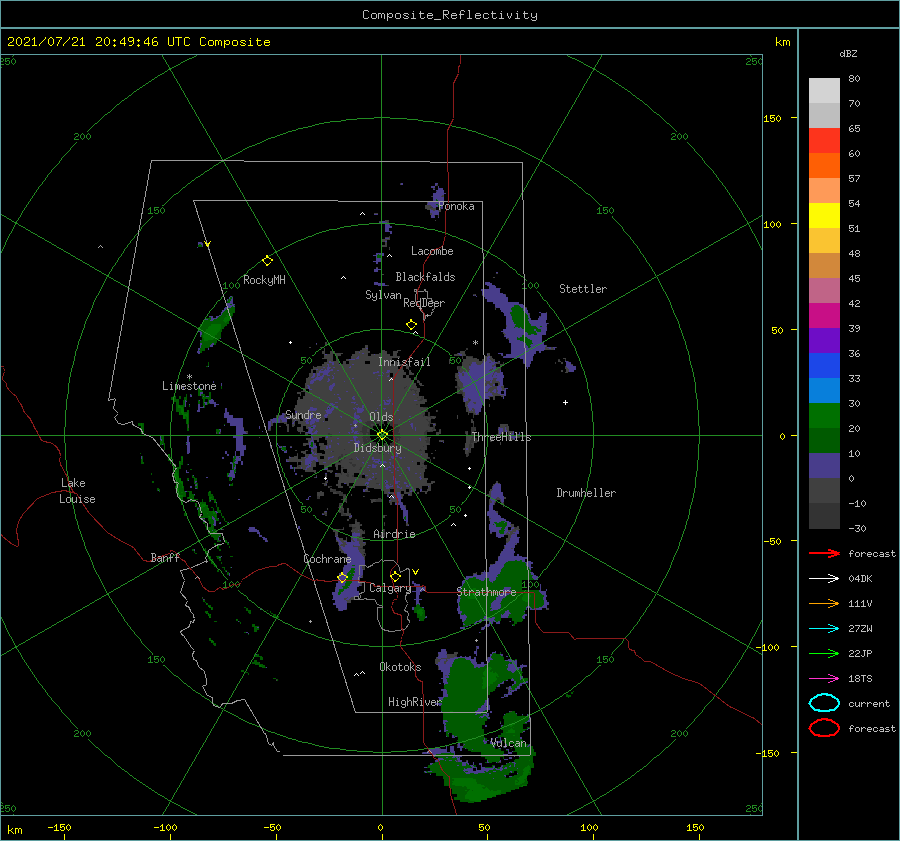Click the RedDeer city label
The height and width of the screenshot is (841, 900).
point(424,303)
